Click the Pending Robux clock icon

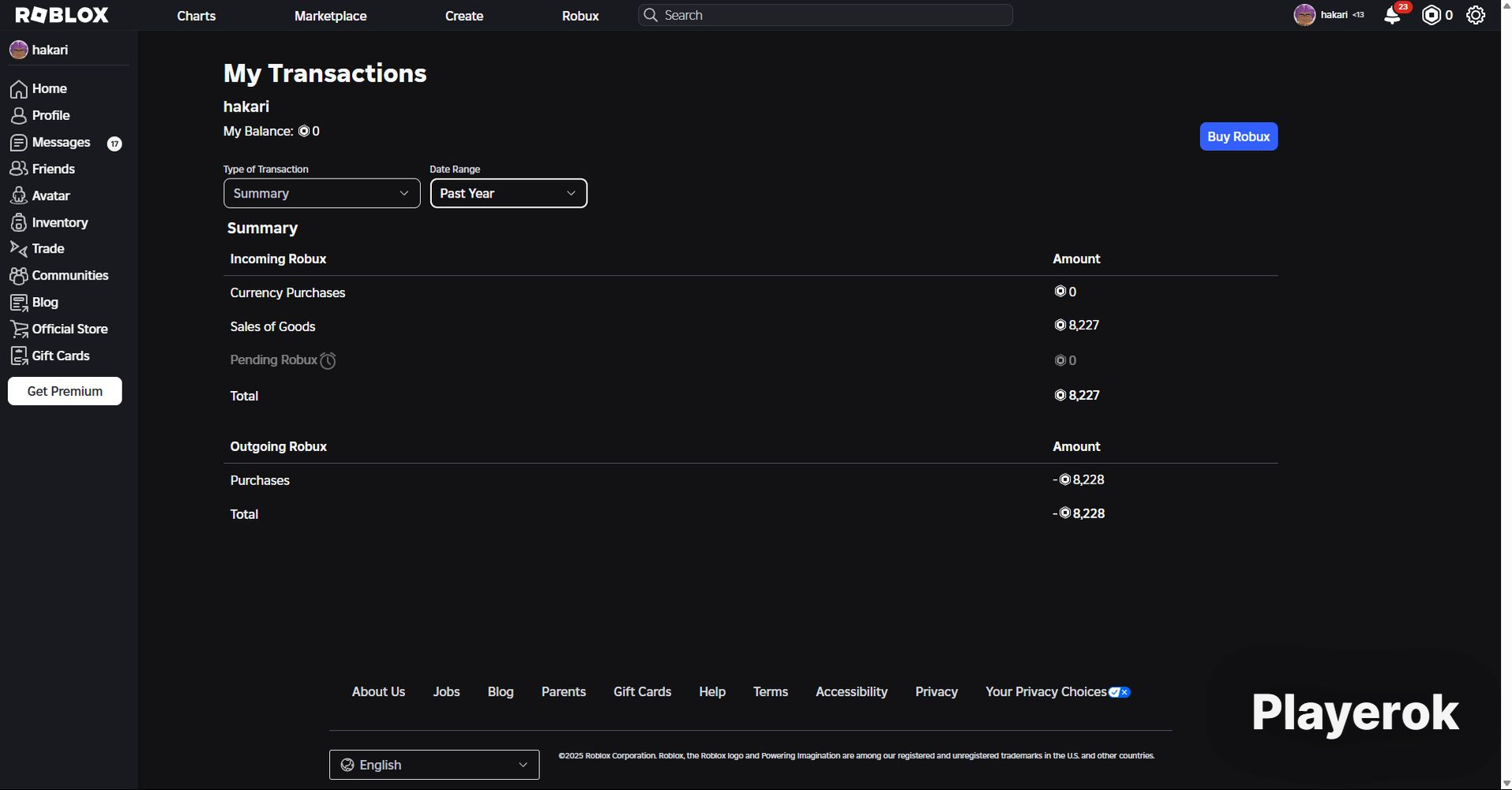328,361
